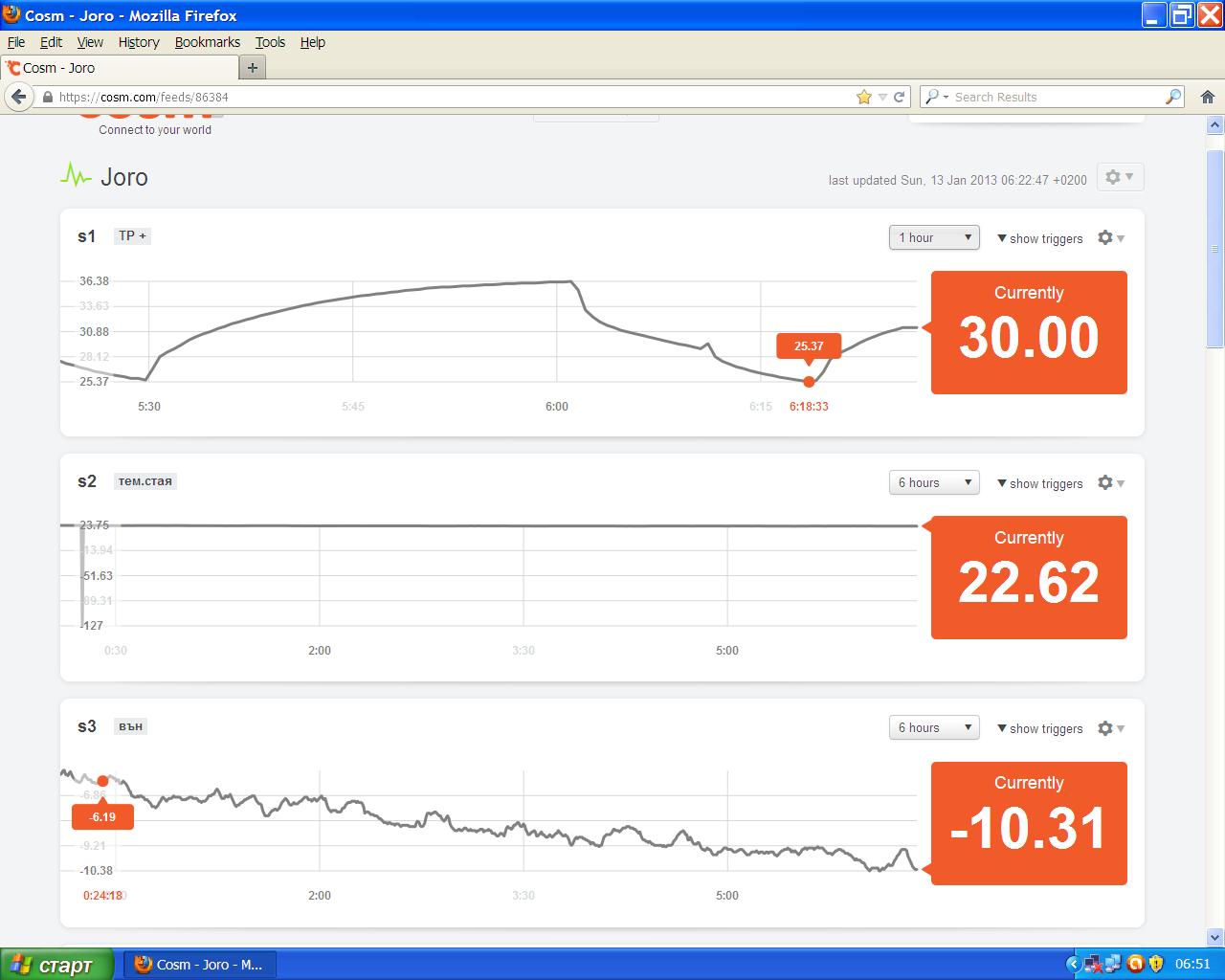Open search engine selector dropdown
This screenshot has height=980, width=1225.
(x=936, y=97)
